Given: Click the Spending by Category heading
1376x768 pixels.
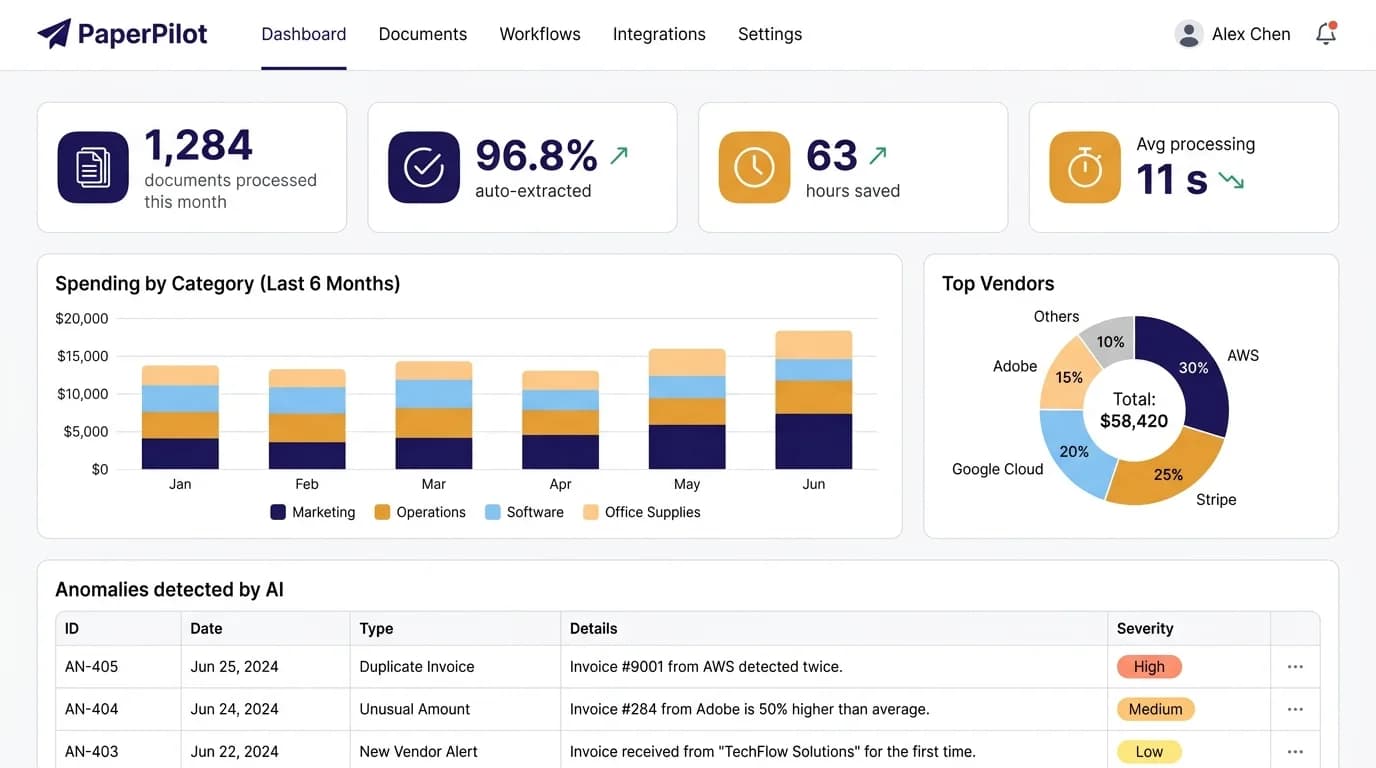Looking at the screenshot, I should pos(228,284).
